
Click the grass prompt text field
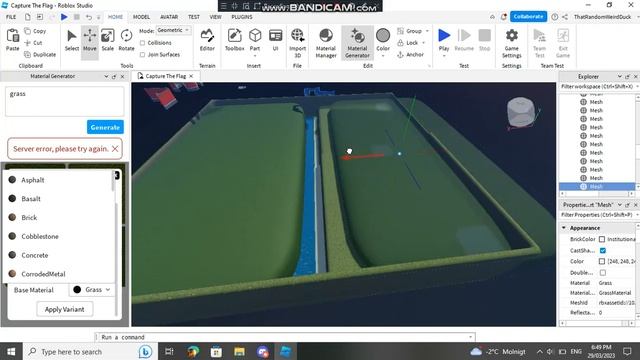pos(64,101)
